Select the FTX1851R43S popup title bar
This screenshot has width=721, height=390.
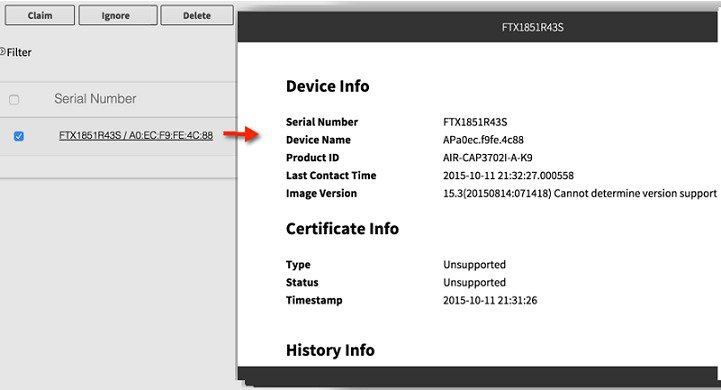pyautogui.click(x=477, y=27)
